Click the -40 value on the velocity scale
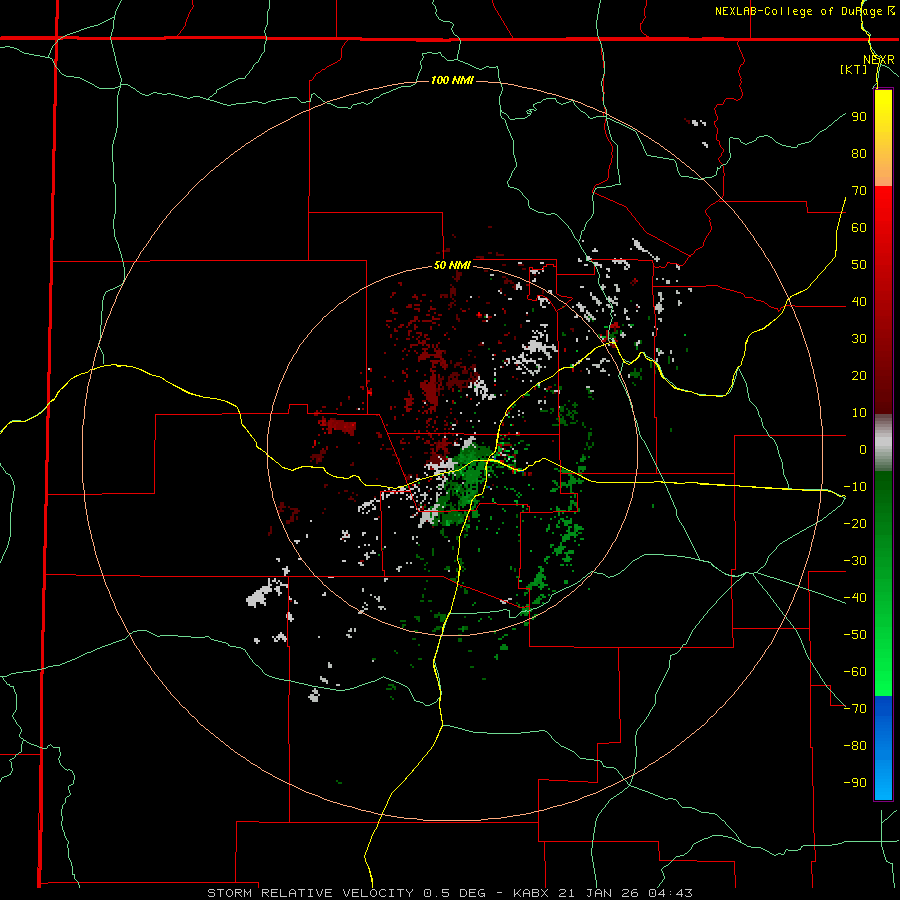The width and height of the screenshot is (900, 900). click(x=855, y=598)
